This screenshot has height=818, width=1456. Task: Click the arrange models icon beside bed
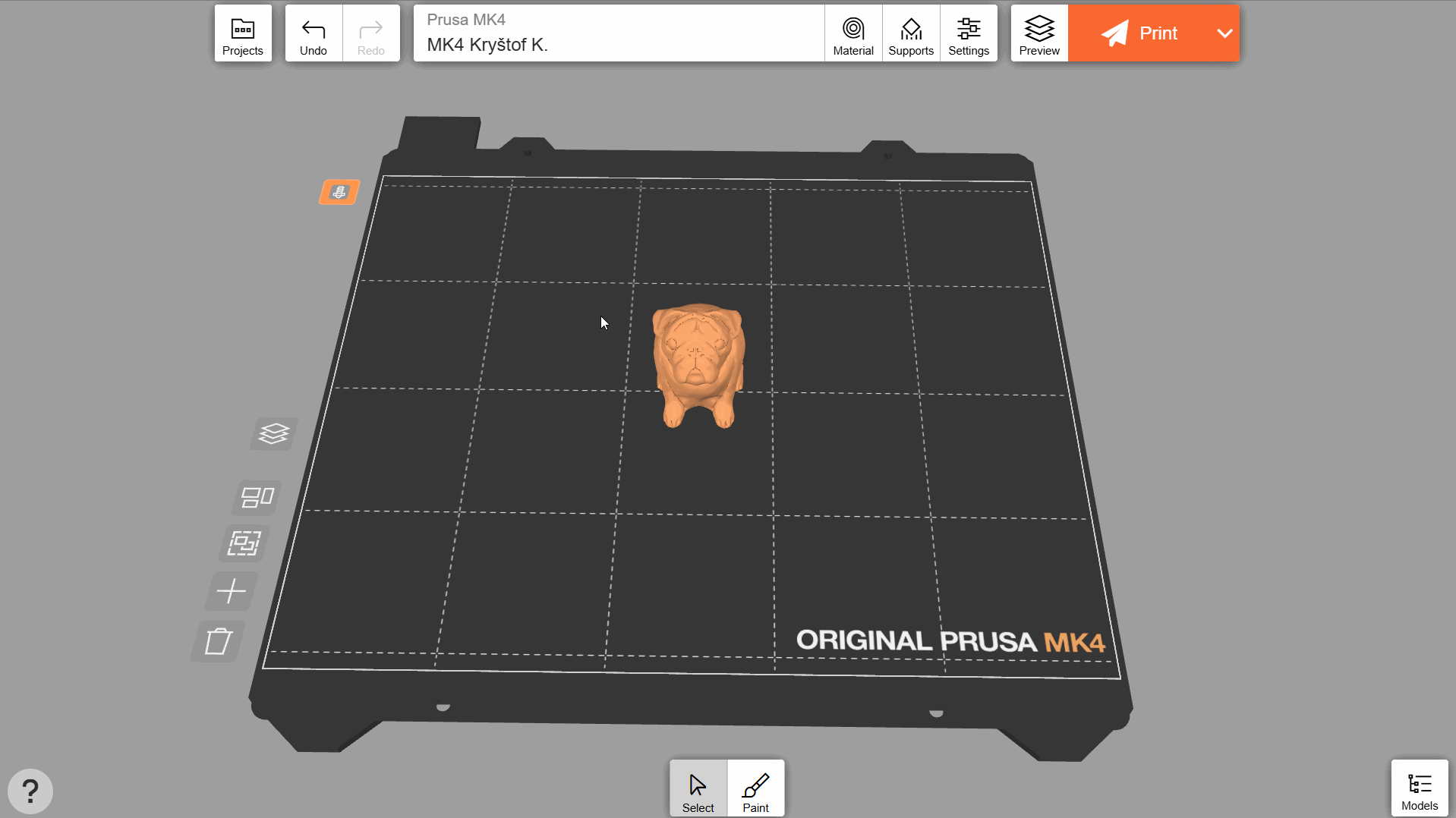(257, 497)
